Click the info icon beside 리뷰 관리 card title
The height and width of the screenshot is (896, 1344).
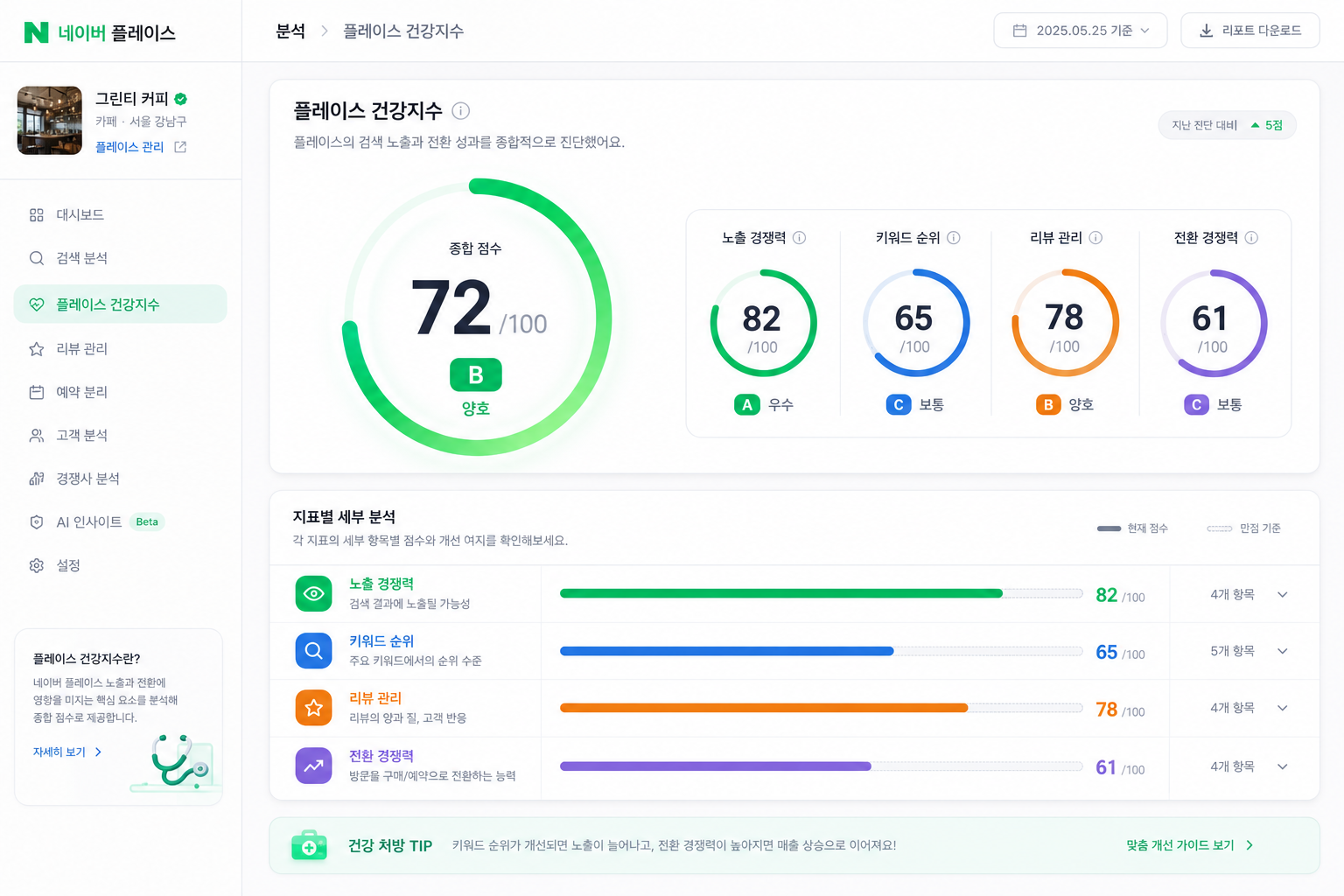coord(1095,238)
